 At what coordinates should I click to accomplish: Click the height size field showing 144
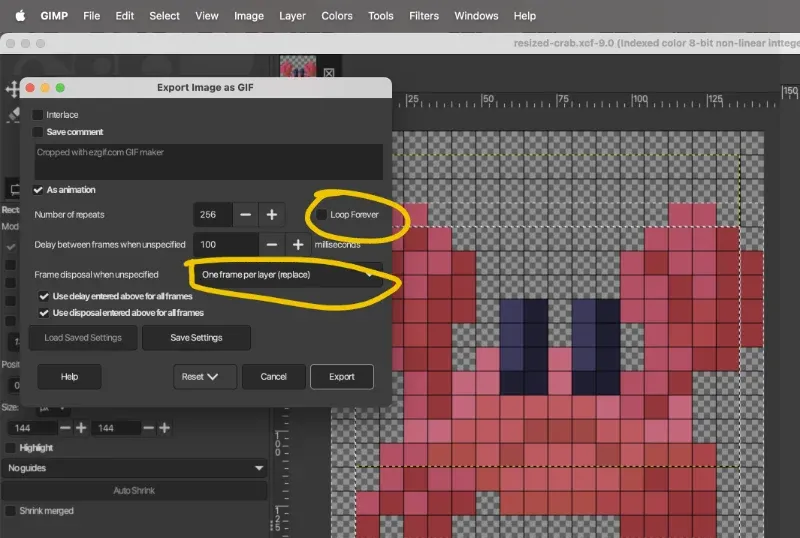(x=116, y=428)
